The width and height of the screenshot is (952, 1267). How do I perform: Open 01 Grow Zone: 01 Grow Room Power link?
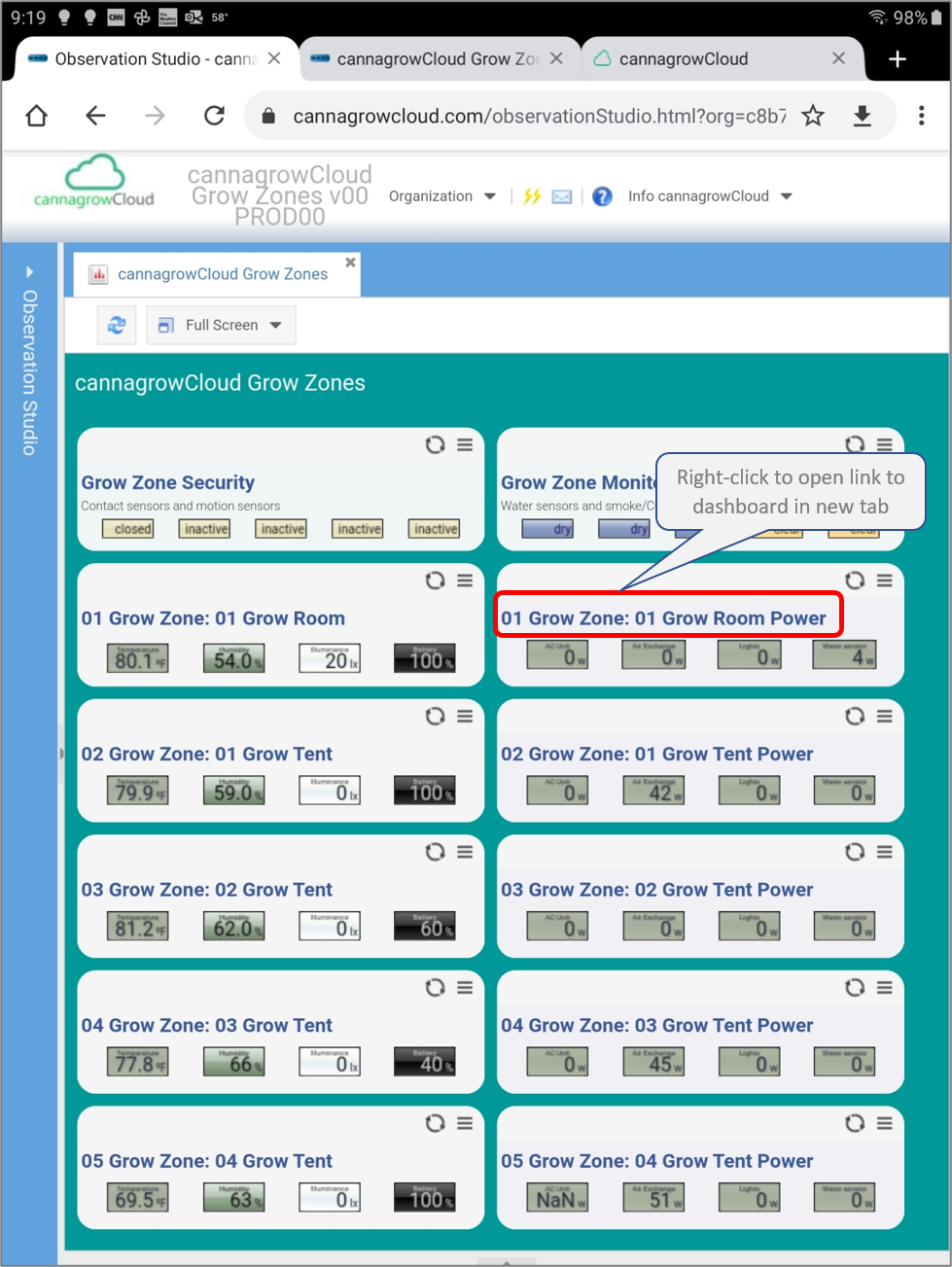pos(663,618)
